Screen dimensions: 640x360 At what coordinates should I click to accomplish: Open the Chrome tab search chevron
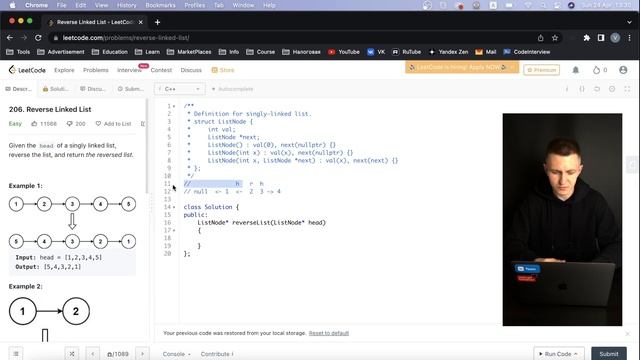pos(629,22)
